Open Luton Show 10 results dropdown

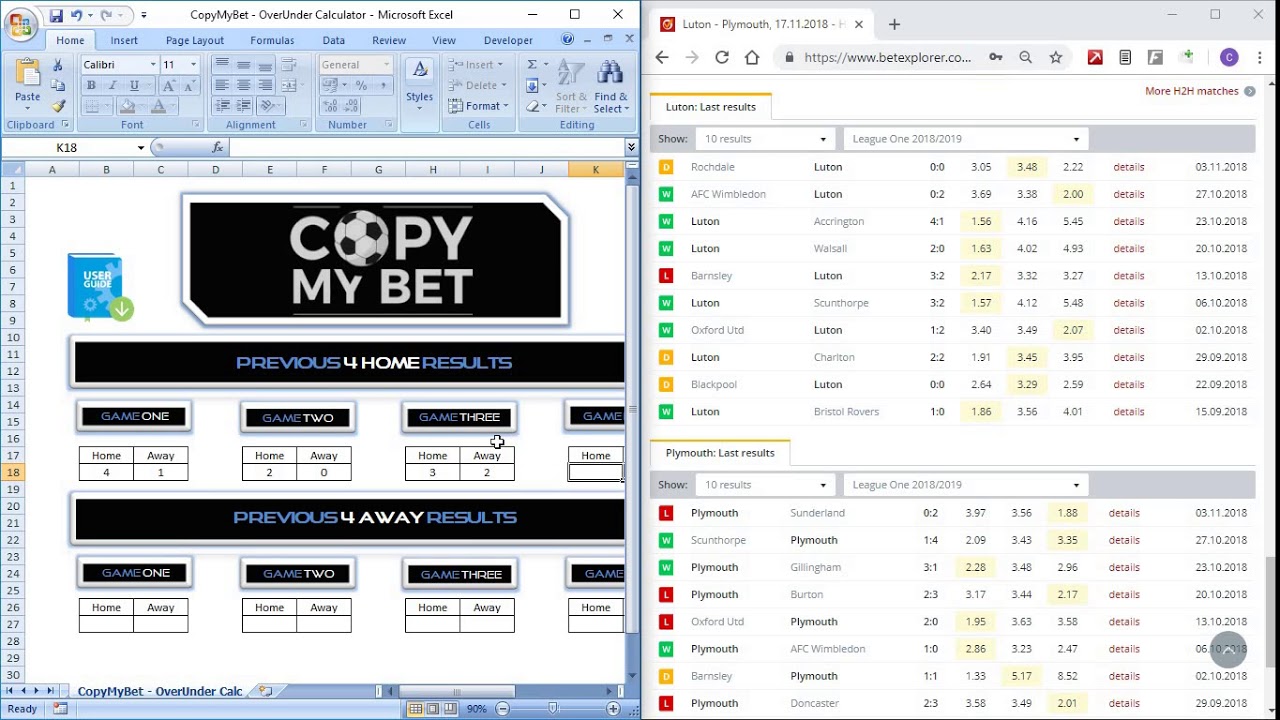765,139
